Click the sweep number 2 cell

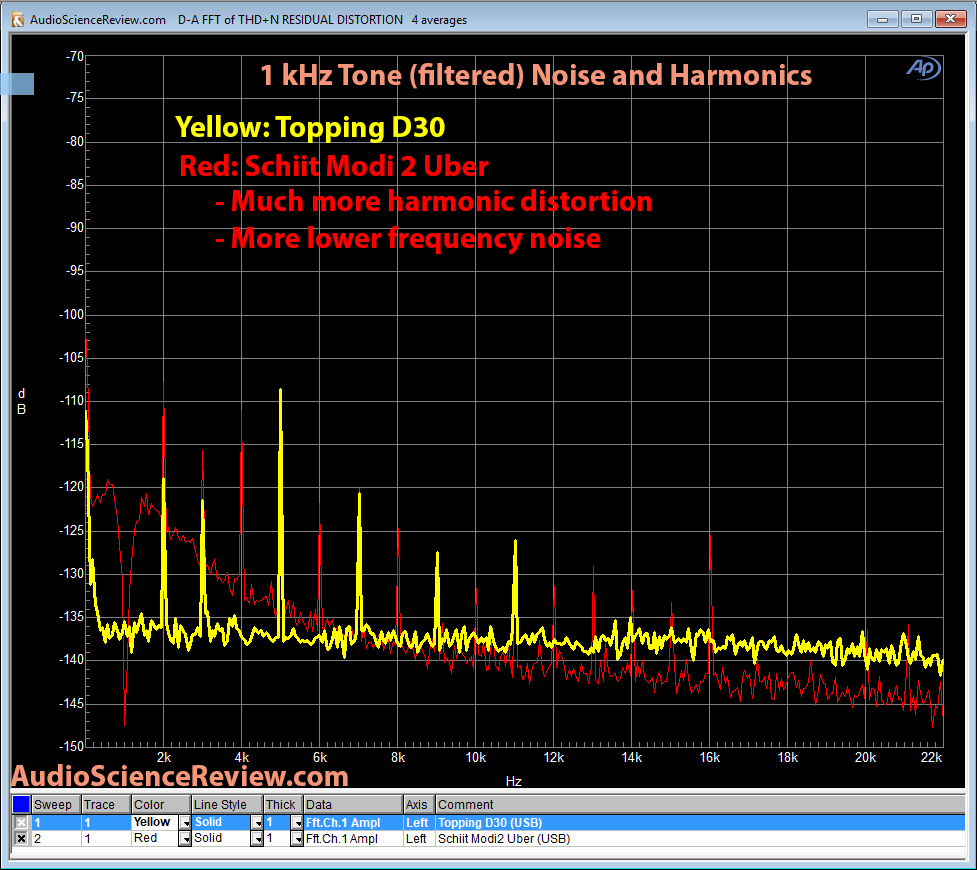(56, 839)
